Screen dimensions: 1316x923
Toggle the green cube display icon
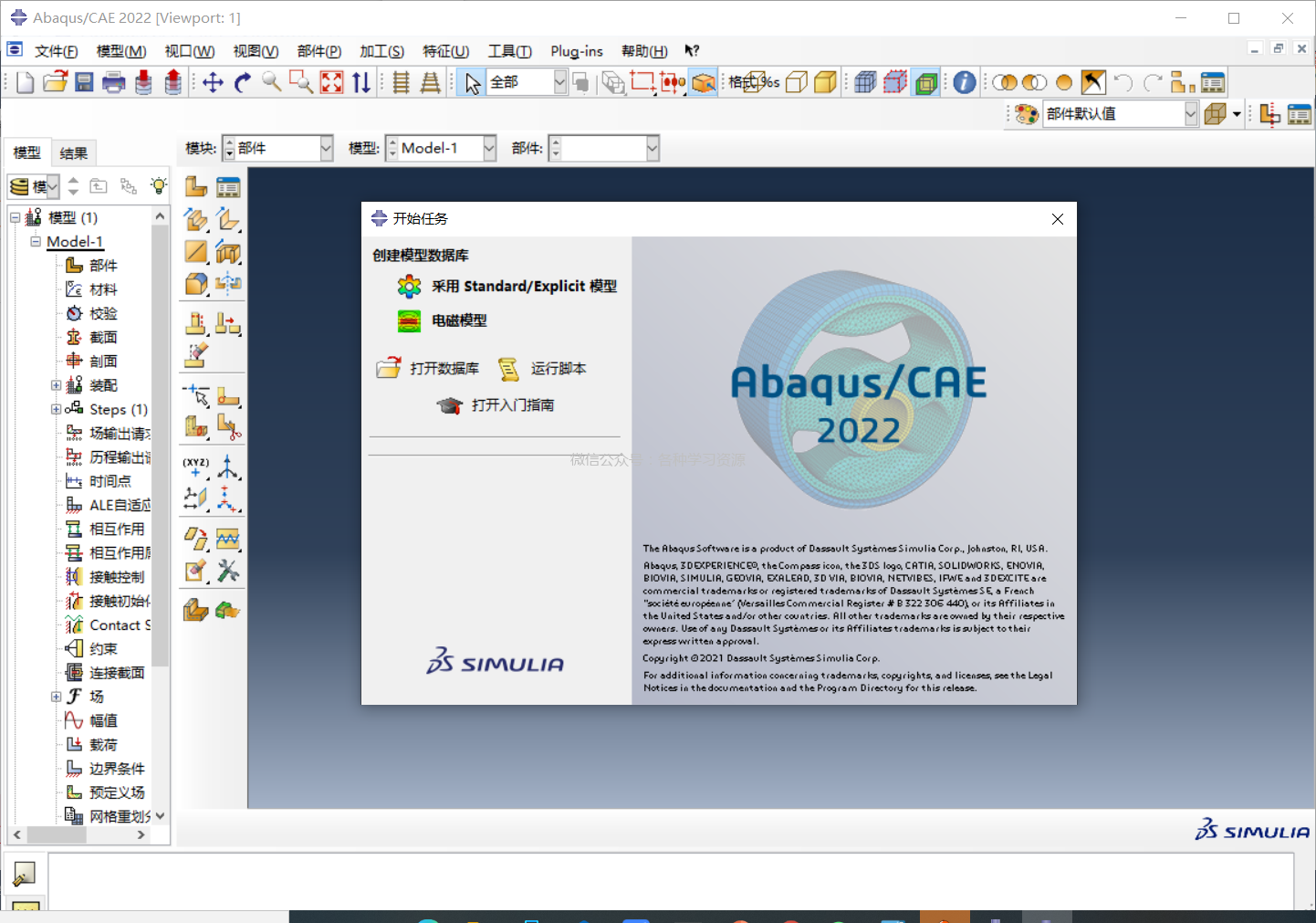point(925,83)
